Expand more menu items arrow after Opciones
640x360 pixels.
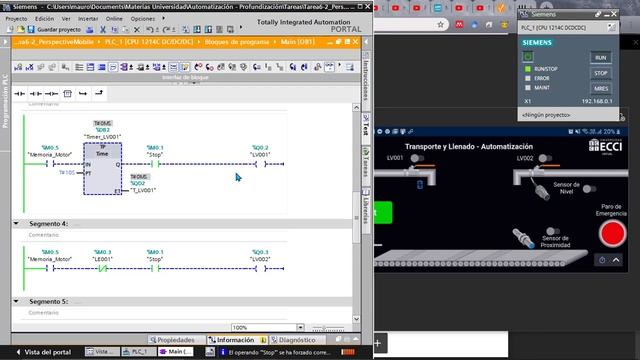[x=163, y=18]
